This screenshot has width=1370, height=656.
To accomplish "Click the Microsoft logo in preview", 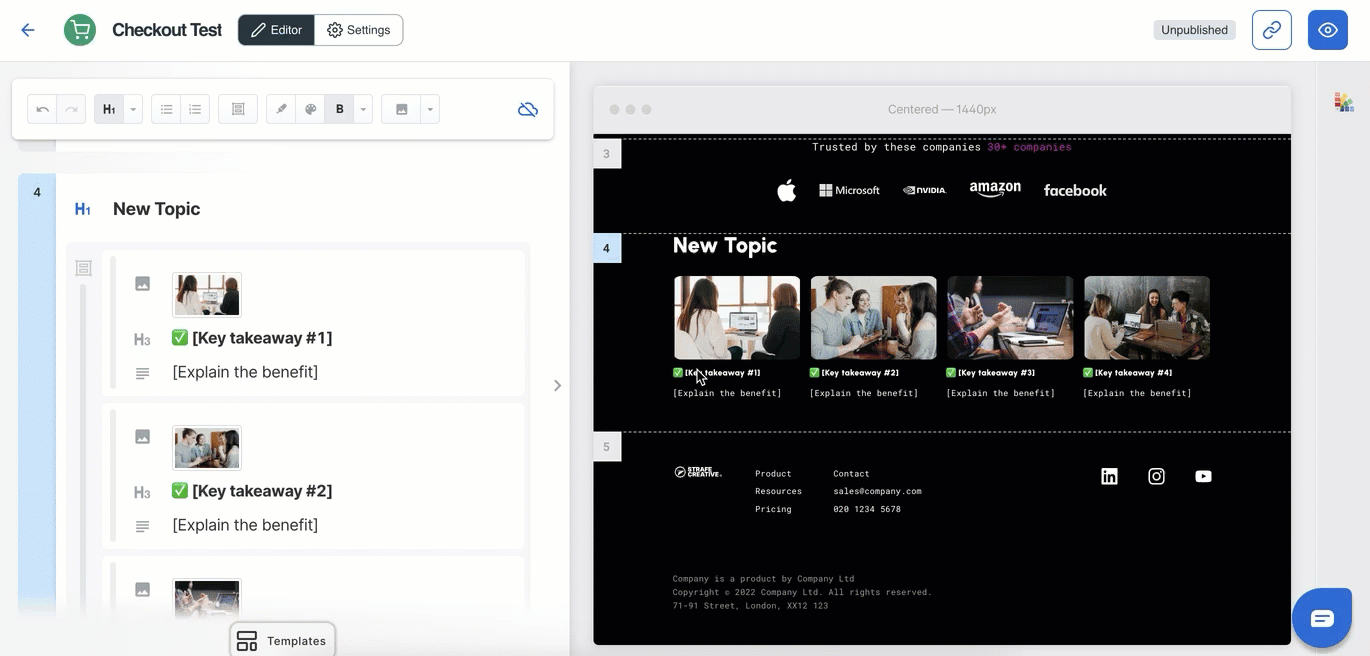I will (850, 190).
